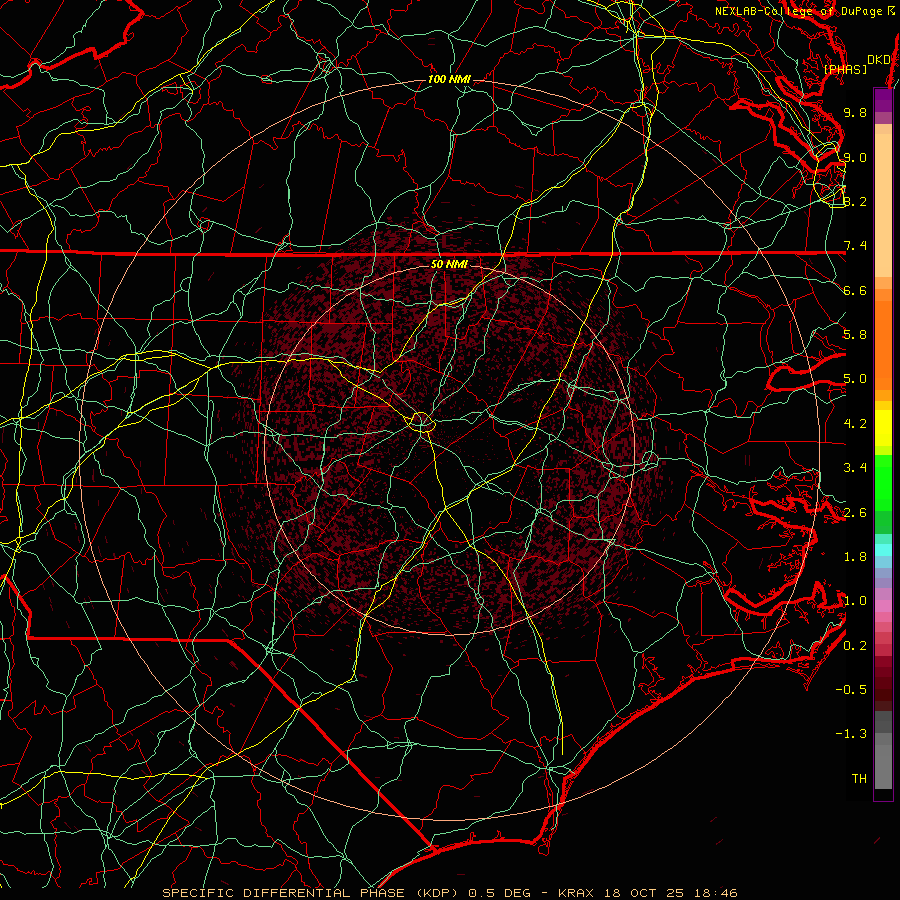Click the 2.6 scale value
This screenshot has width=900, height=900.
point(855,513)
